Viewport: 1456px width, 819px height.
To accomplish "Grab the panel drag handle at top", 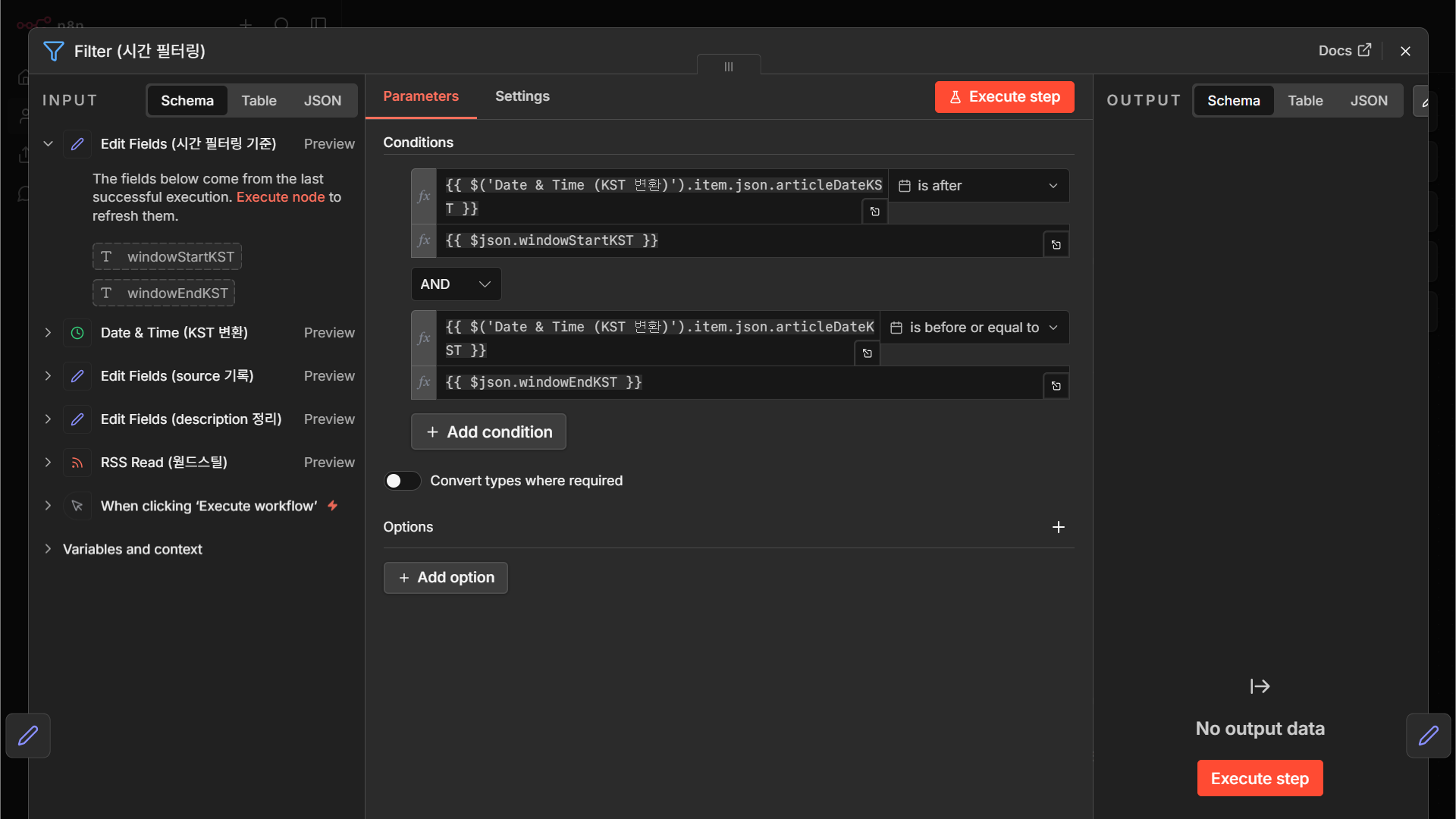I will coord(729,67).
